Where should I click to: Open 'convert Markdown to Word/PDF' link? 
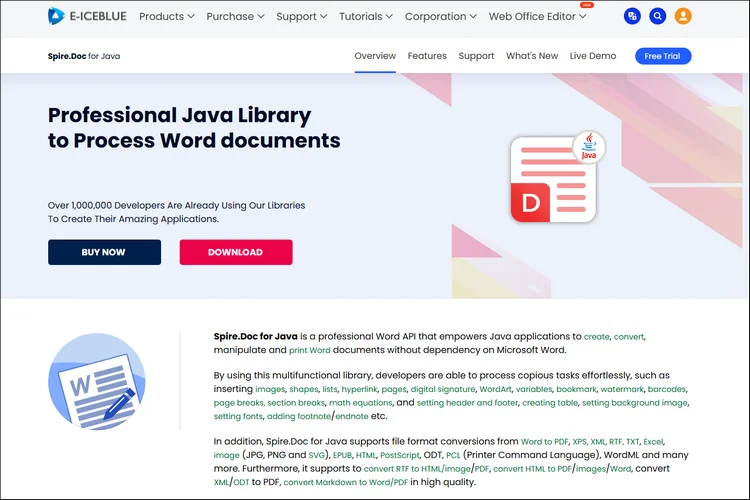(345, 482)
